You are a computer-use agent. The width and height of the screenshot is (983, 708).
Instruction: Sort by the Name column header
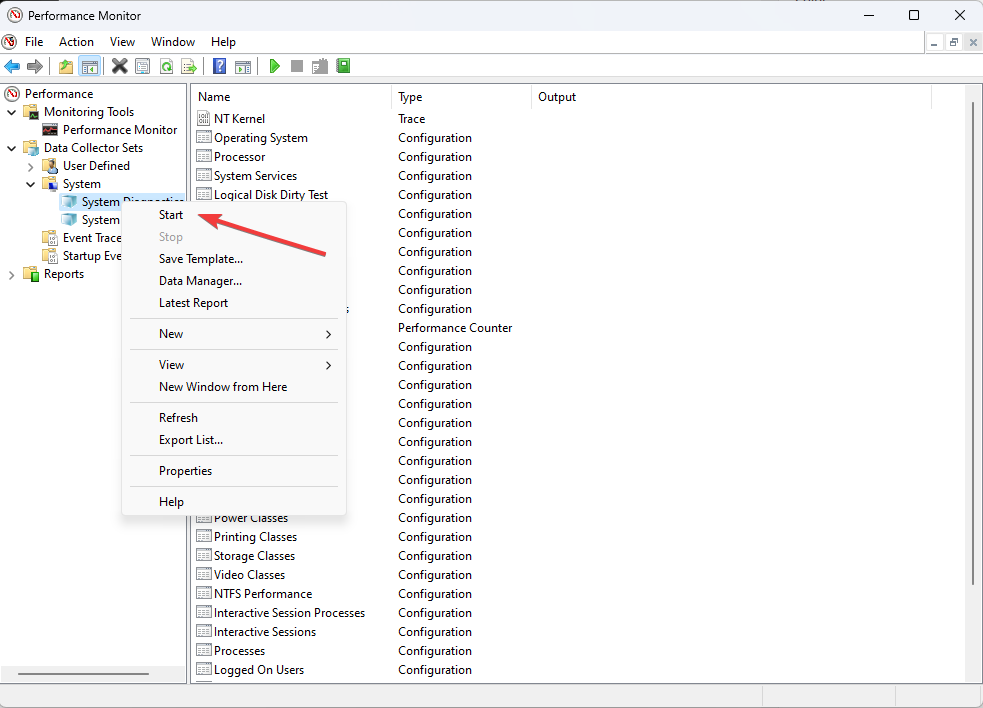tap(292, 97)
